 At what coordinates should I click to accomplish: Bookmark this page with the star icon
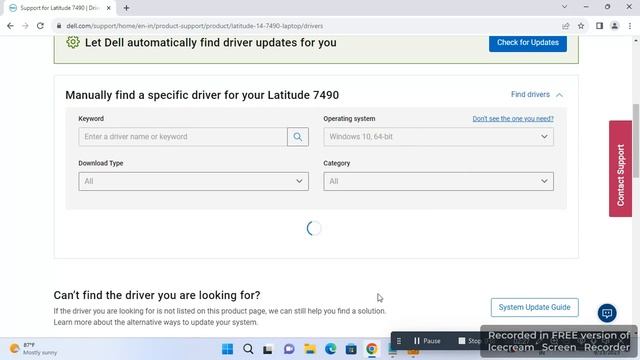pyautogui.click(x=581, y=26)
